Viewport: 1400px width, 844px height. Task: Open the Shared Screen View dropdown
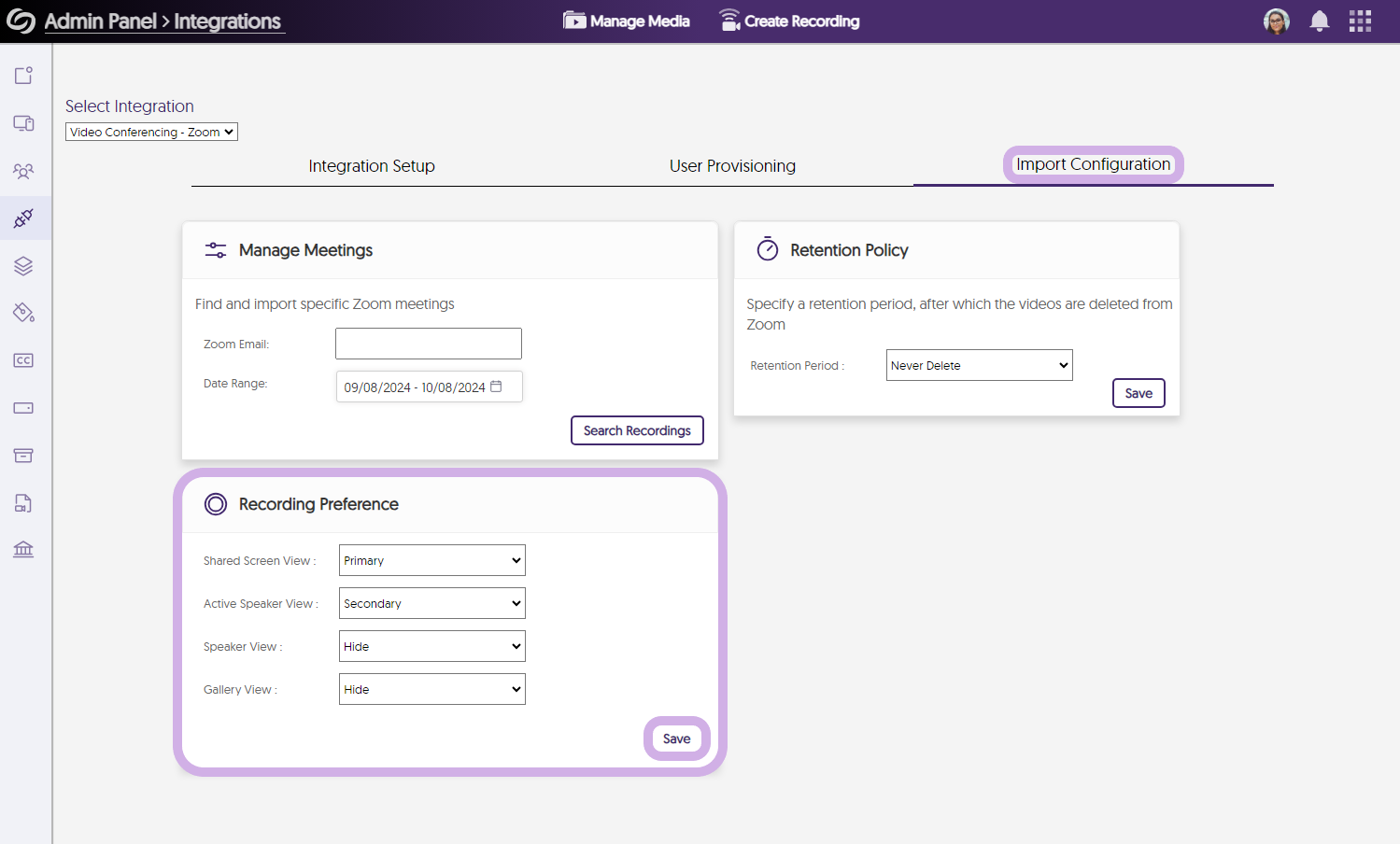[431, 560]
